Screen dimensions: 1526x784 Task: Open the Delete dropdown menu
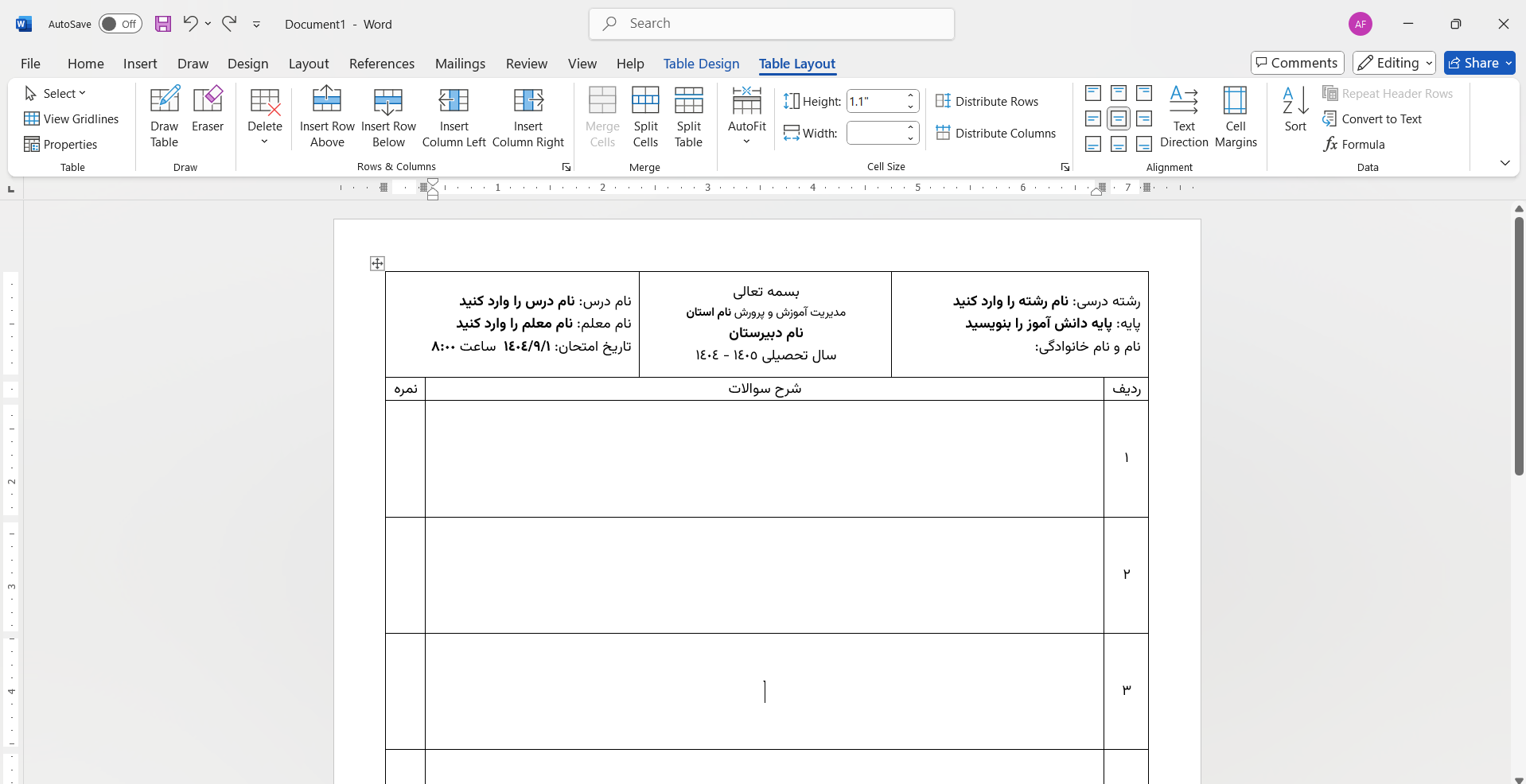[265, 117]
